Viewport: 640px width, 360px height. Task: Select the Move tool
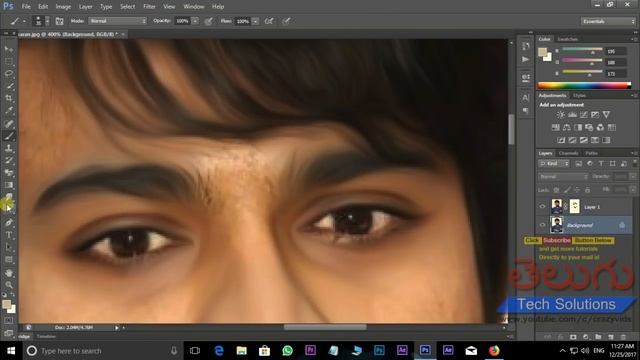point(9,49)
